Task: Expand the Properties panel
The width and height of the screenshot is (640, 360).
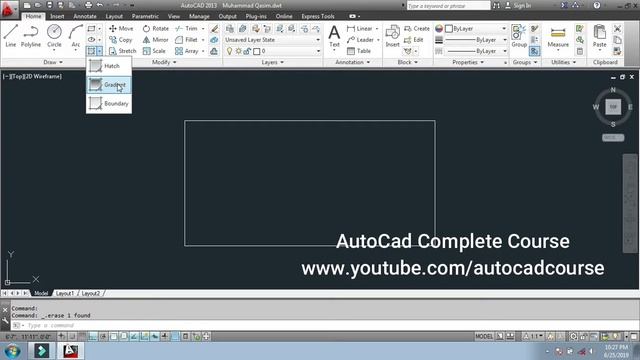Action: tap(468, 62)
